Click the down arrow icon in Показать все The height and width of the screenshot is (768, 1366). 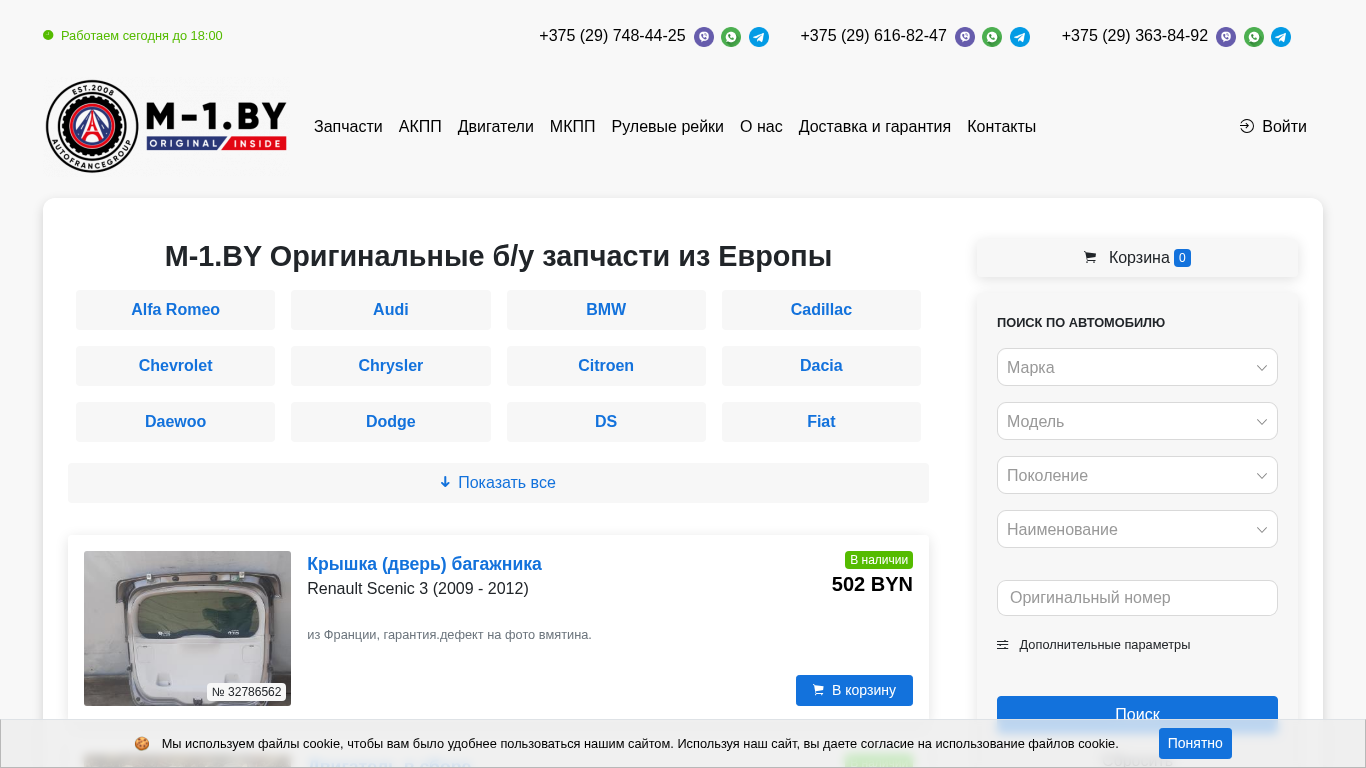[x=445, y=482]
